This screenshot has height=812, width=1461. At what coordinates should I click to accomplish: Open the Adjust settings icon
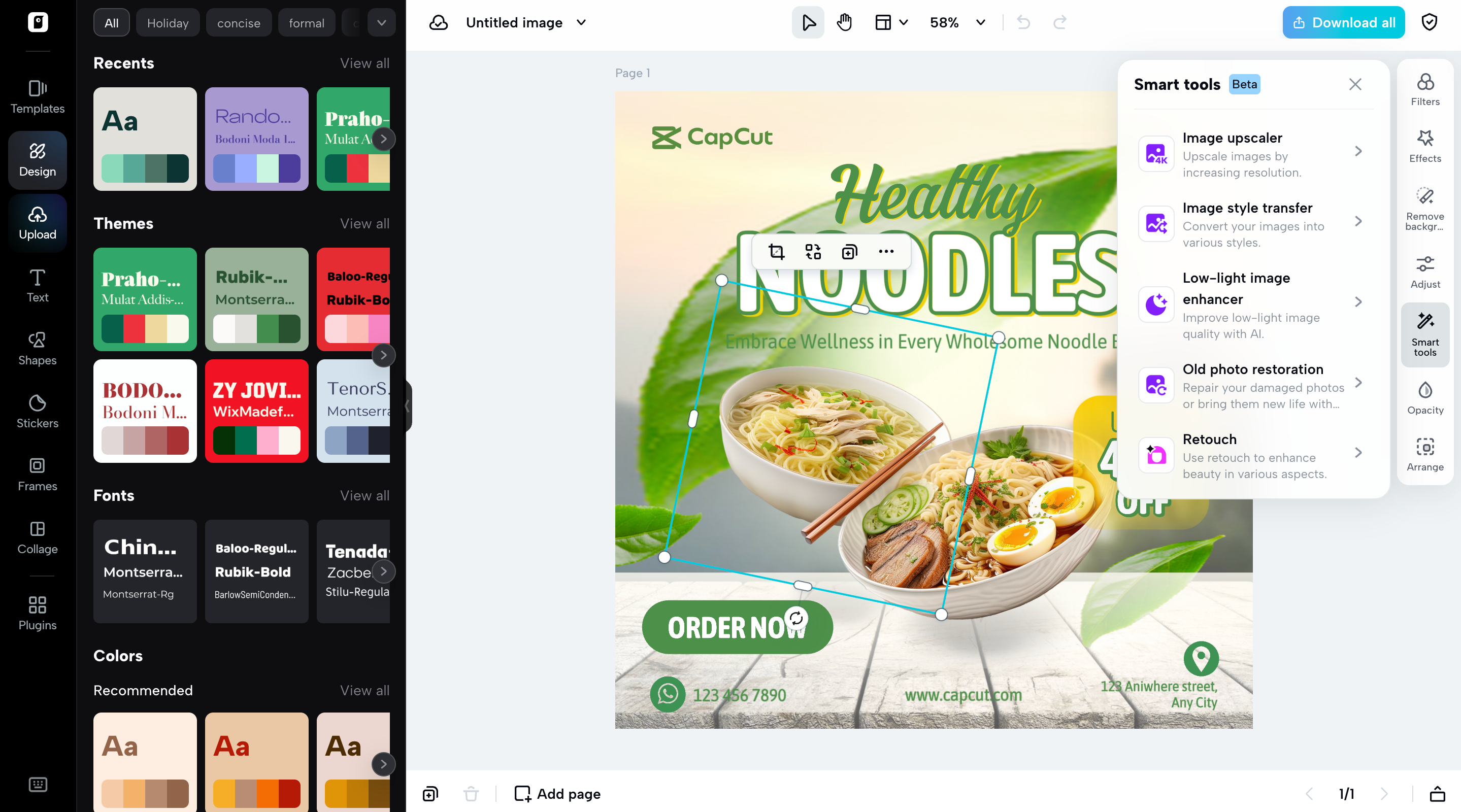click(x=1424, y=272)
